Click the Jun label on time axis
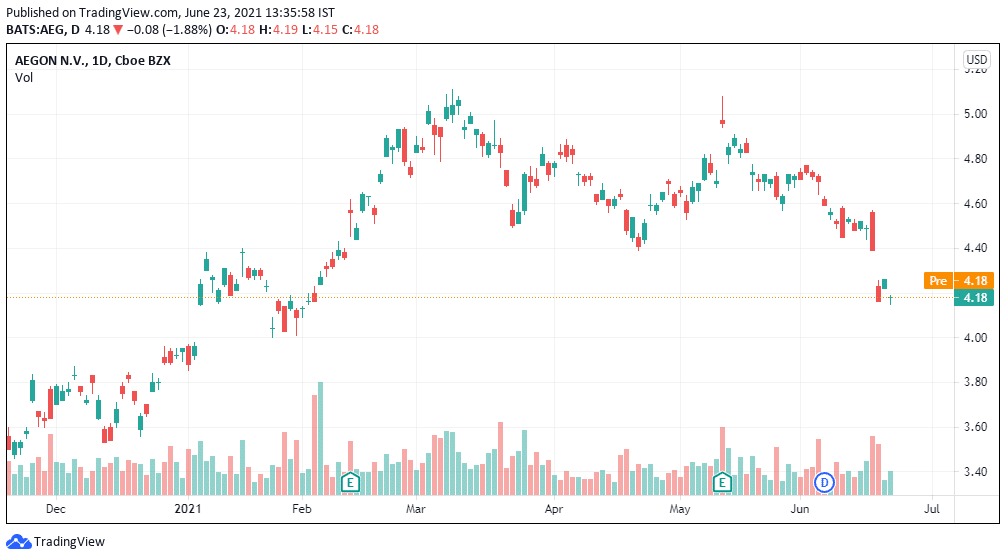1006x560 pixels. coord(799,509)
